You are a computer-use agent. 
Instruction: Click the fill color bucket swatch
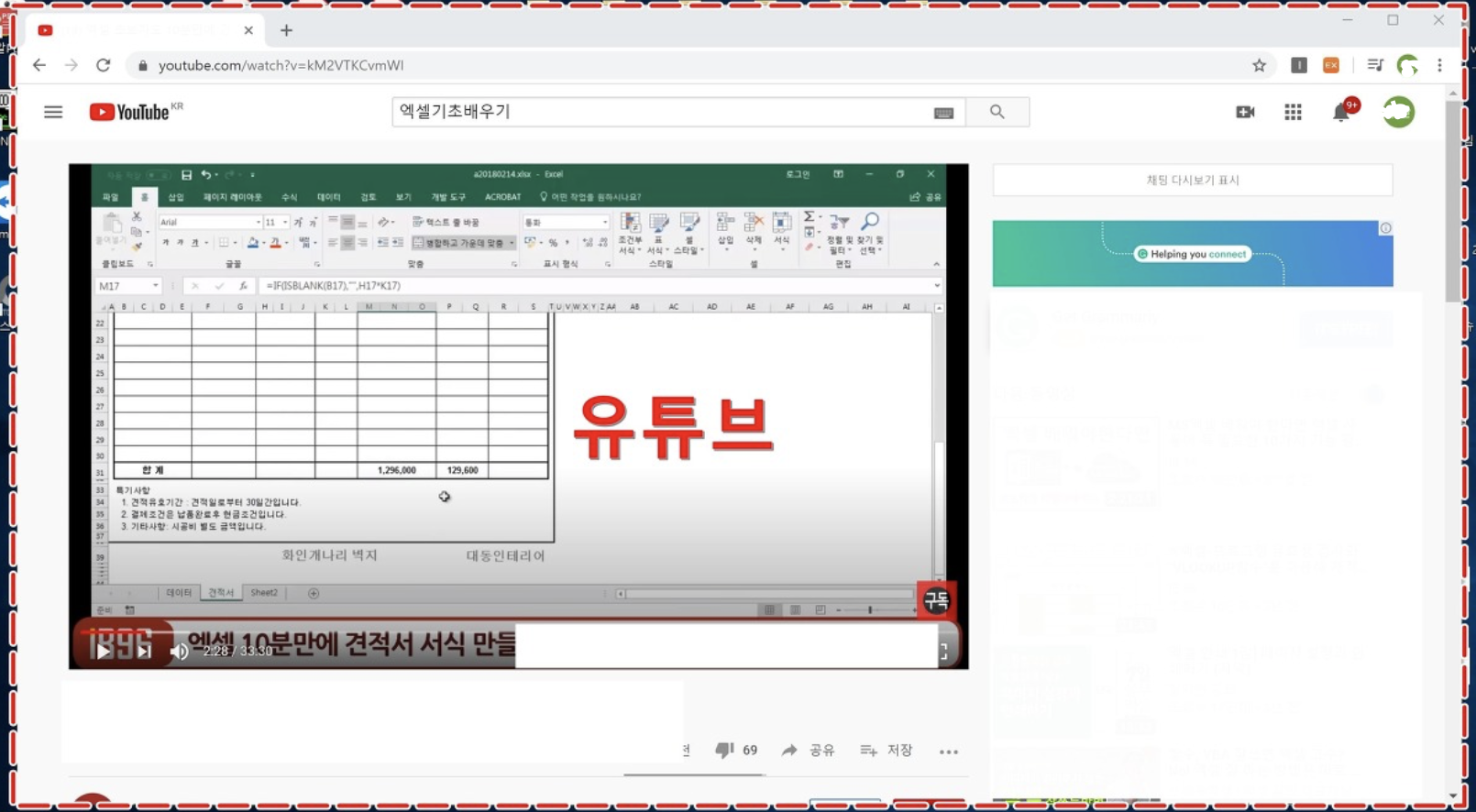click(253, 243)
